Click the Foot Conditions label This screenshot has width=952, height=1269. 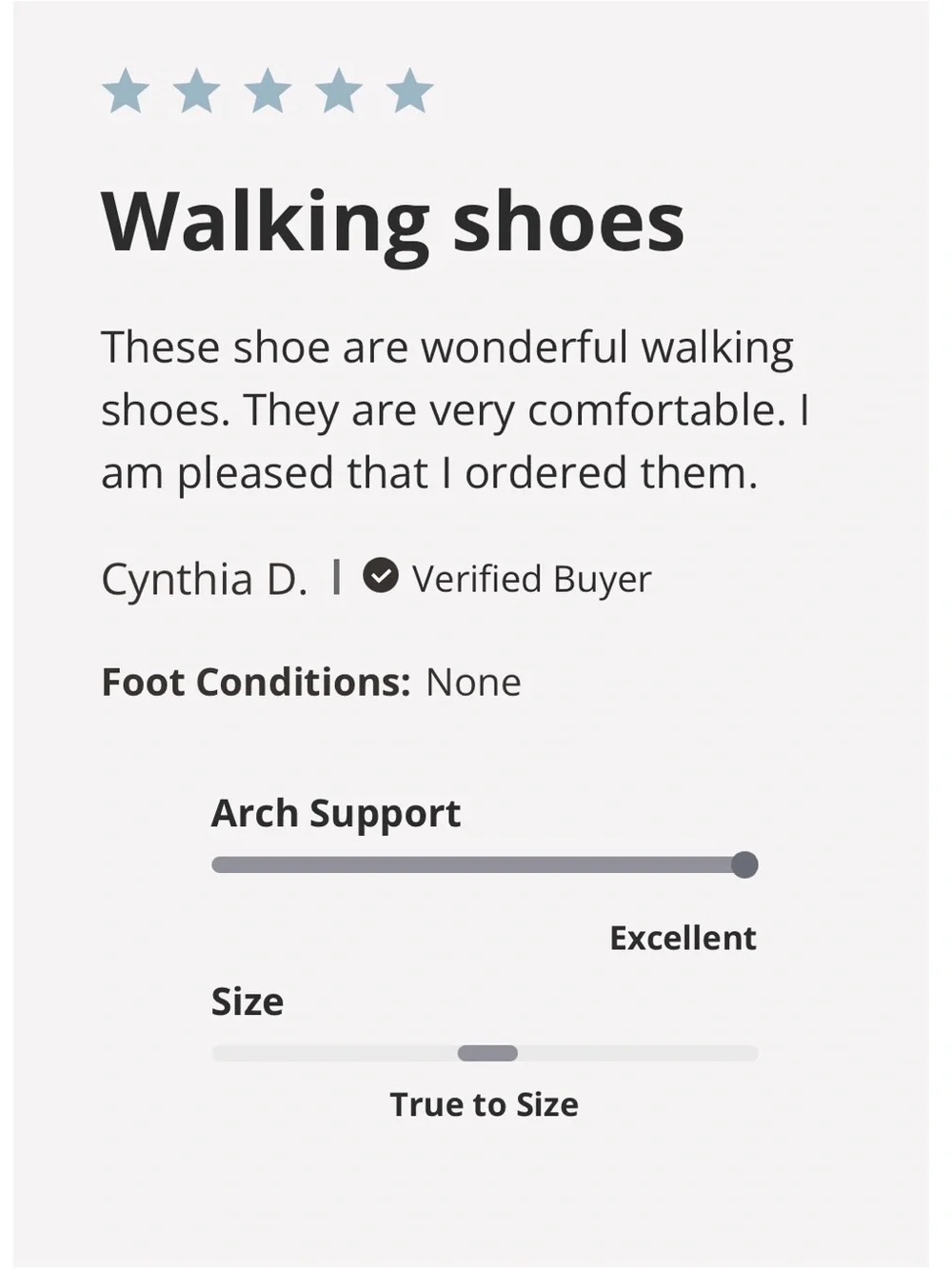click(256, 683)
